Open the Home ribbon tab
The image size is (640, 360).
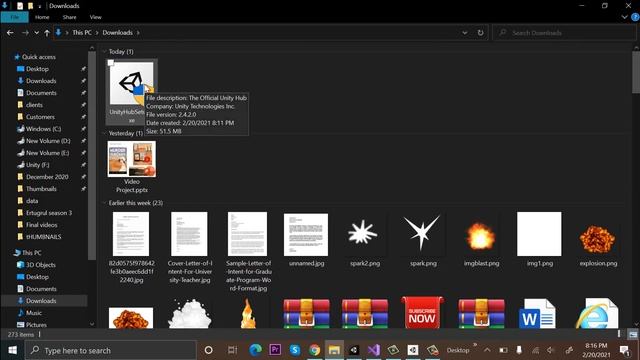pos(42,17)
